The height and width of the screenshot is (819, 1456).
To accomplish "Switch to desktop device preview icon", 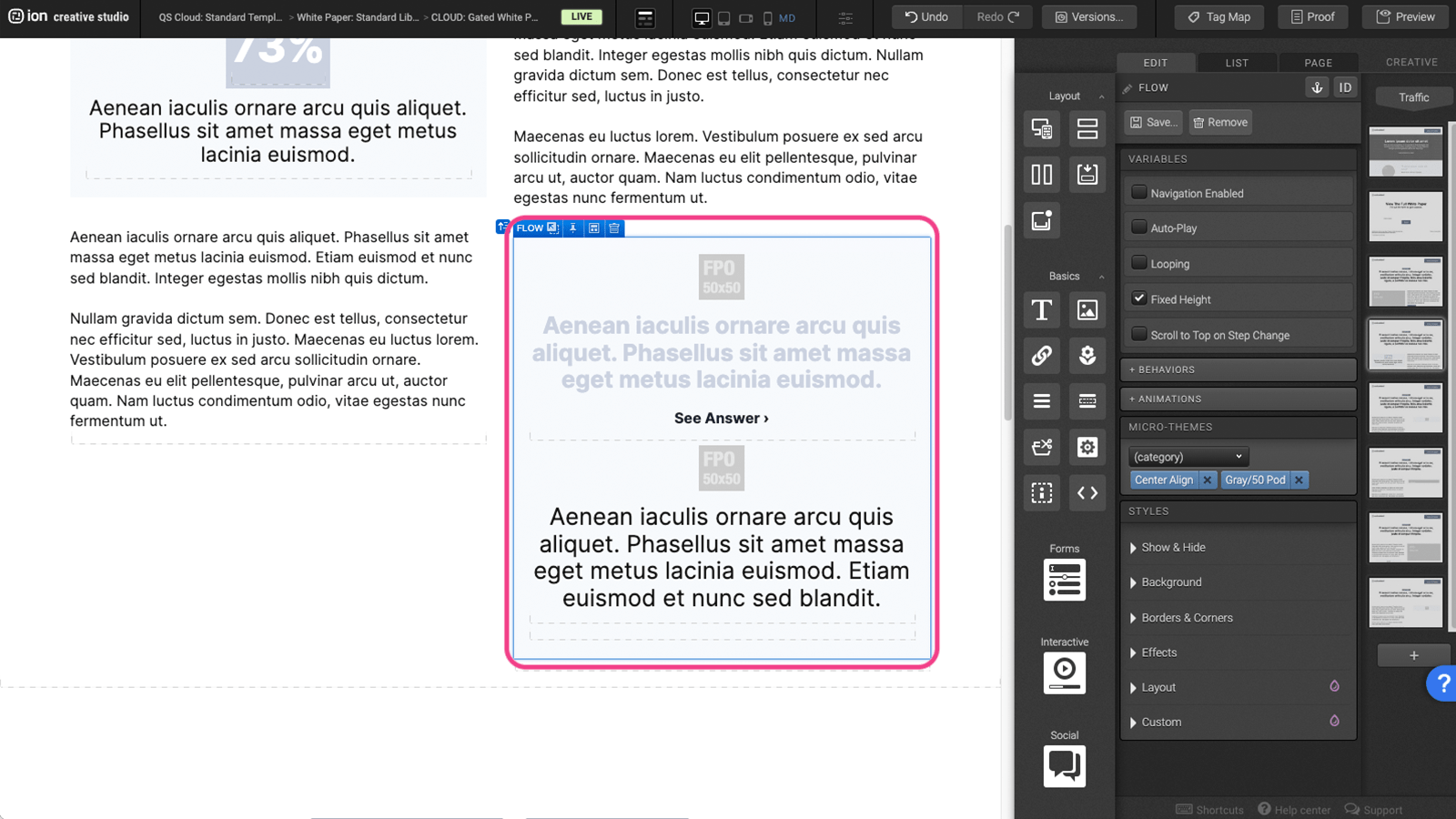I will (x=702, y=18).
